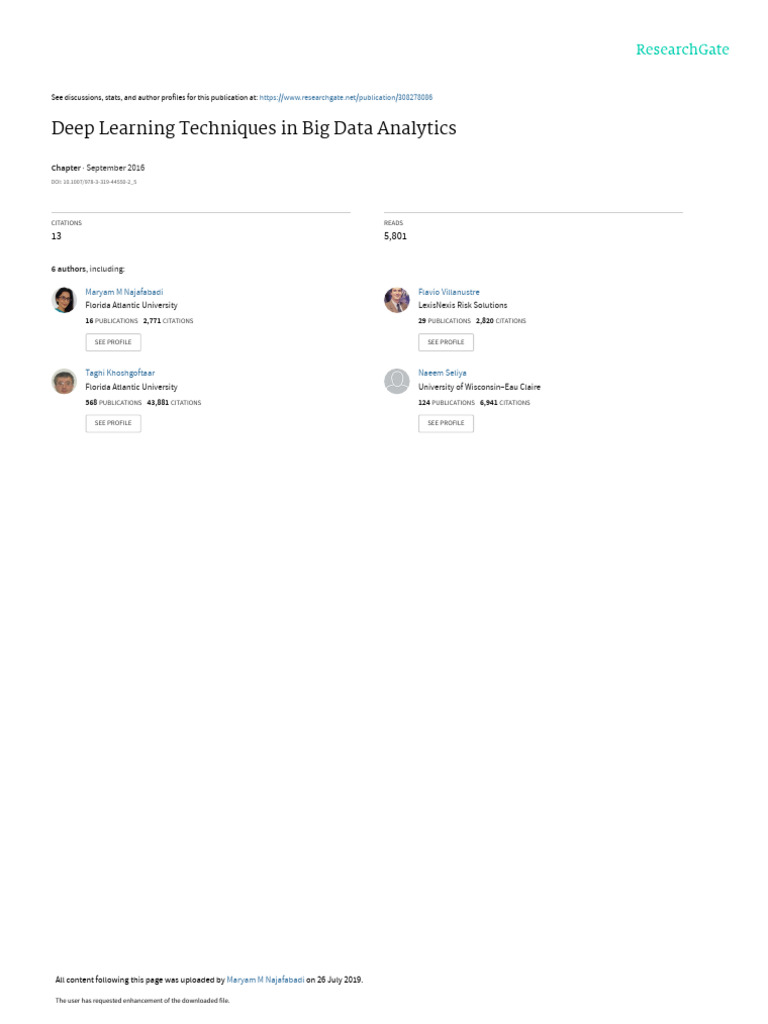768x1024 pixels.
Task: Click the ResearchGate logo
Action: [x=682, y=50]
